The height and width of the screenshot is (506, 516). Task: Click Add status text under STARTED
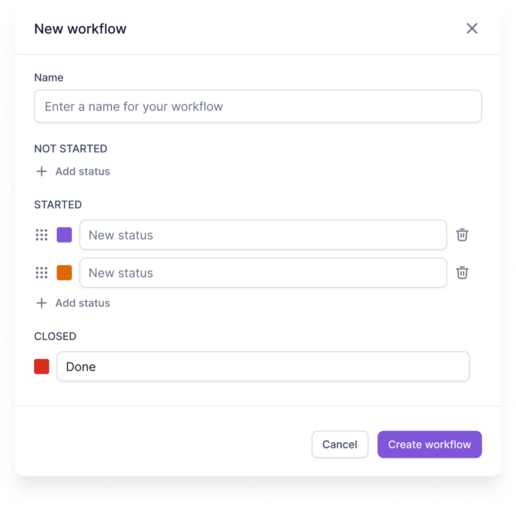coord(83,303)
